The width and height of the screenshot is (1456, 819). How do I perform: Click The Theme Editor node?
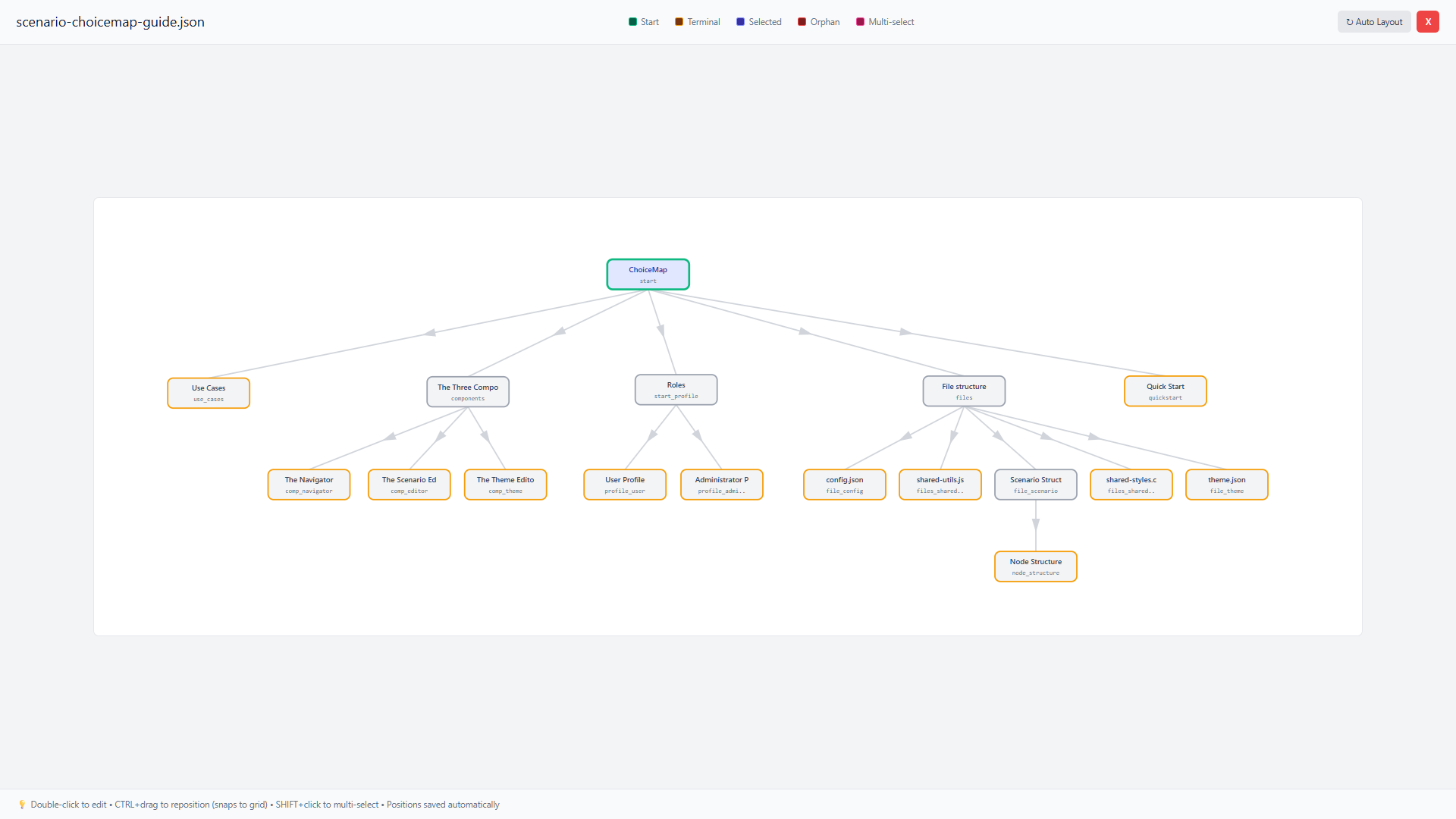pos(505,485)
